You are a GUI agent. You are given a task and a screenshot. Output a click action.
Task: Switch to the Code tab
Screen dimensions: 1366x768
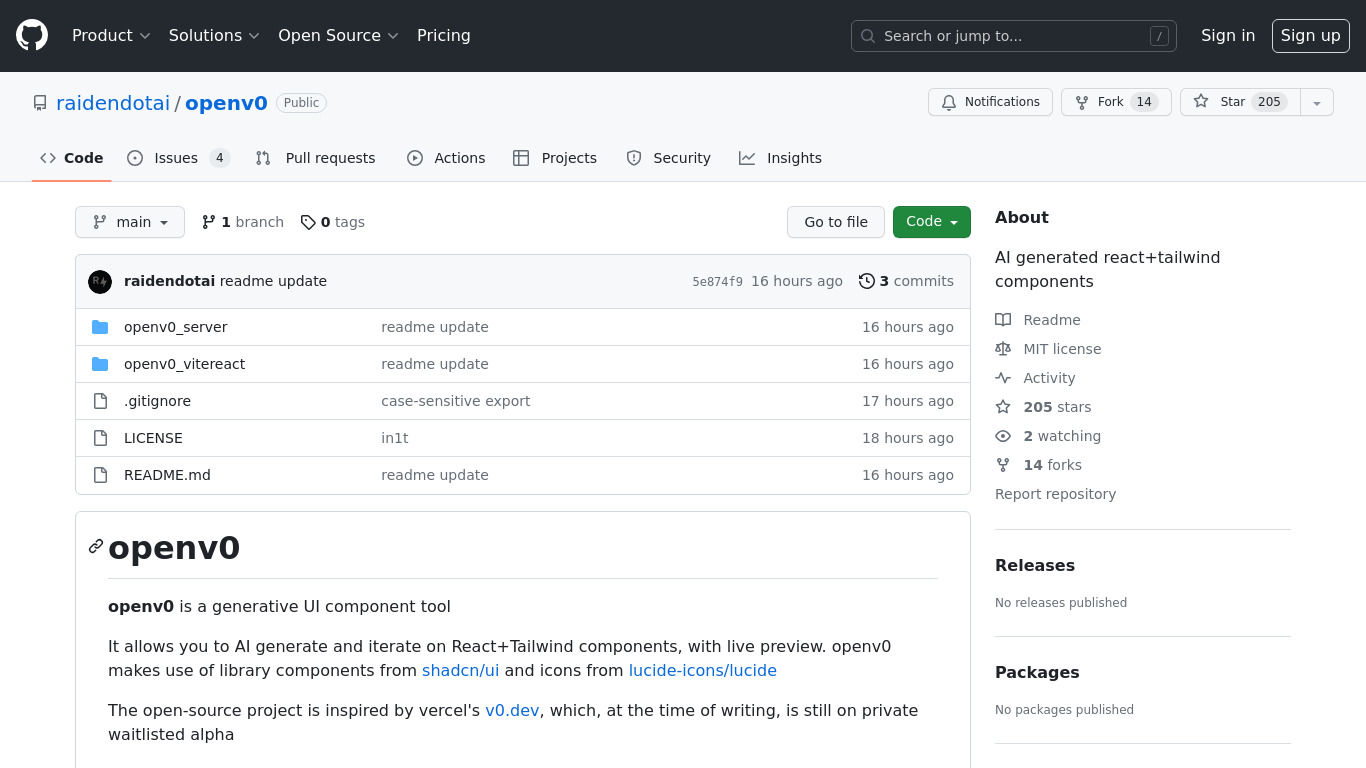point(72,158)
